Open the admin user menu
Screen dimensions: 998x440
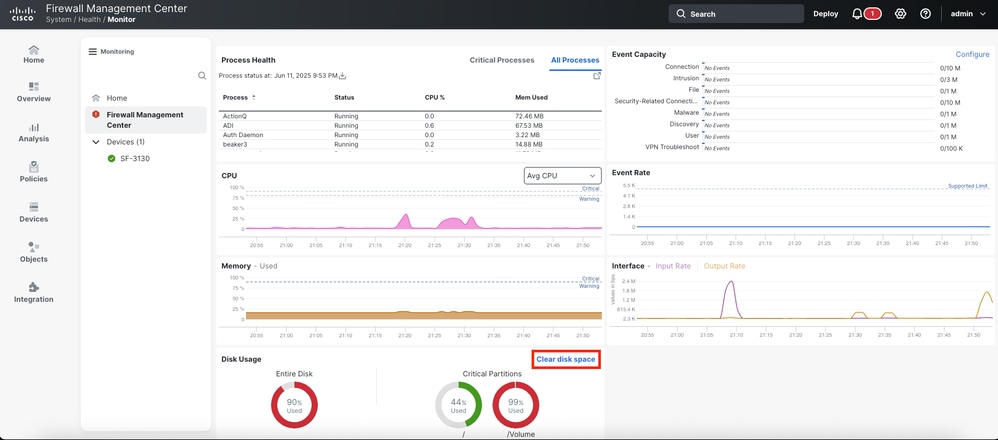(968, 14)
